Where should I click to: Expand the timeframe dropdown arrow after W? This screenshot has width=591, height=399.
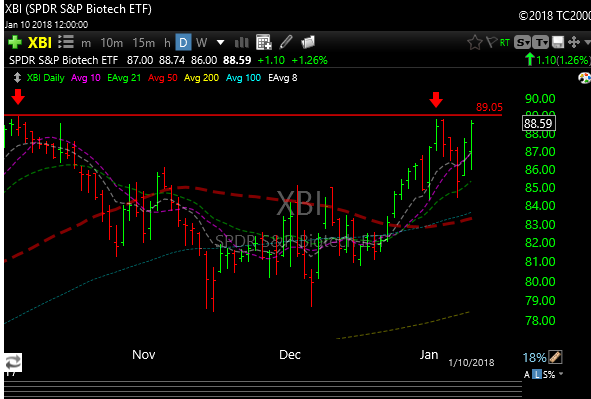220,43
